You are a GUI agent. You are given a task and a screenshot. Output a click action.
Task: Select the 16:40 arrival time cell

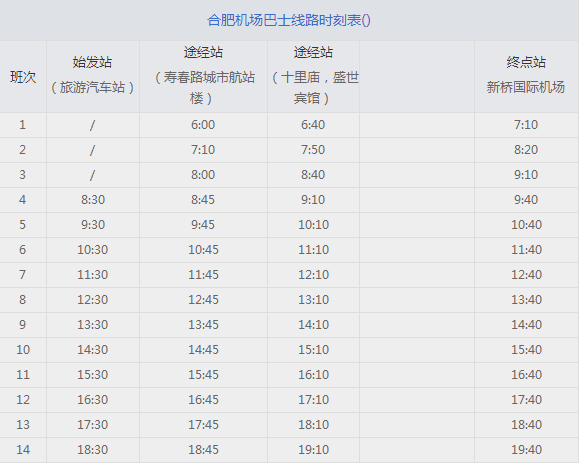point(526,375)
